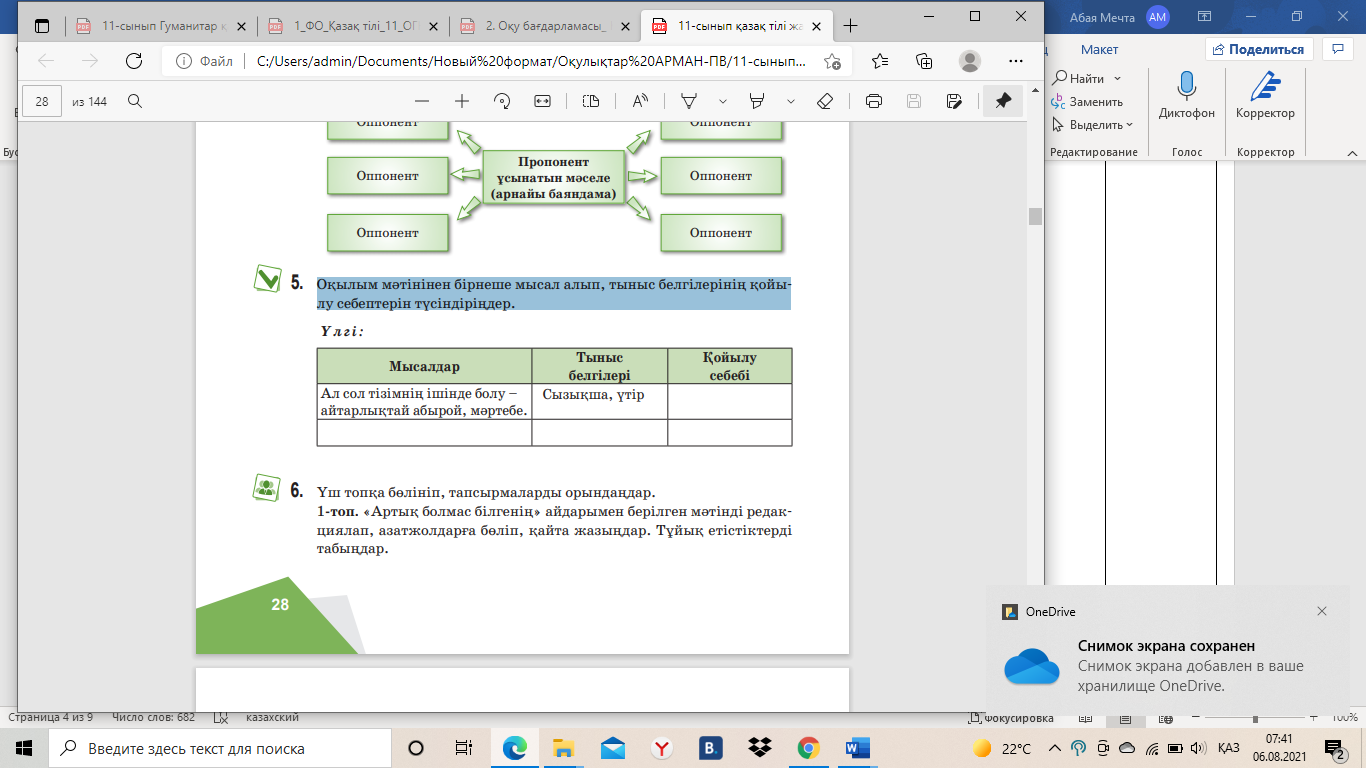Rotate the PDF page
Viewport: 1366px width, 768px height.
click(503, 101)
